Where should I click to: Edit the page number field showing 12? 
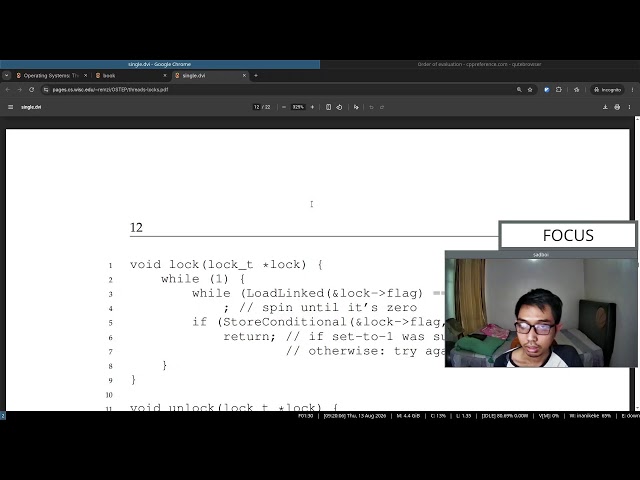click(256, 107)
